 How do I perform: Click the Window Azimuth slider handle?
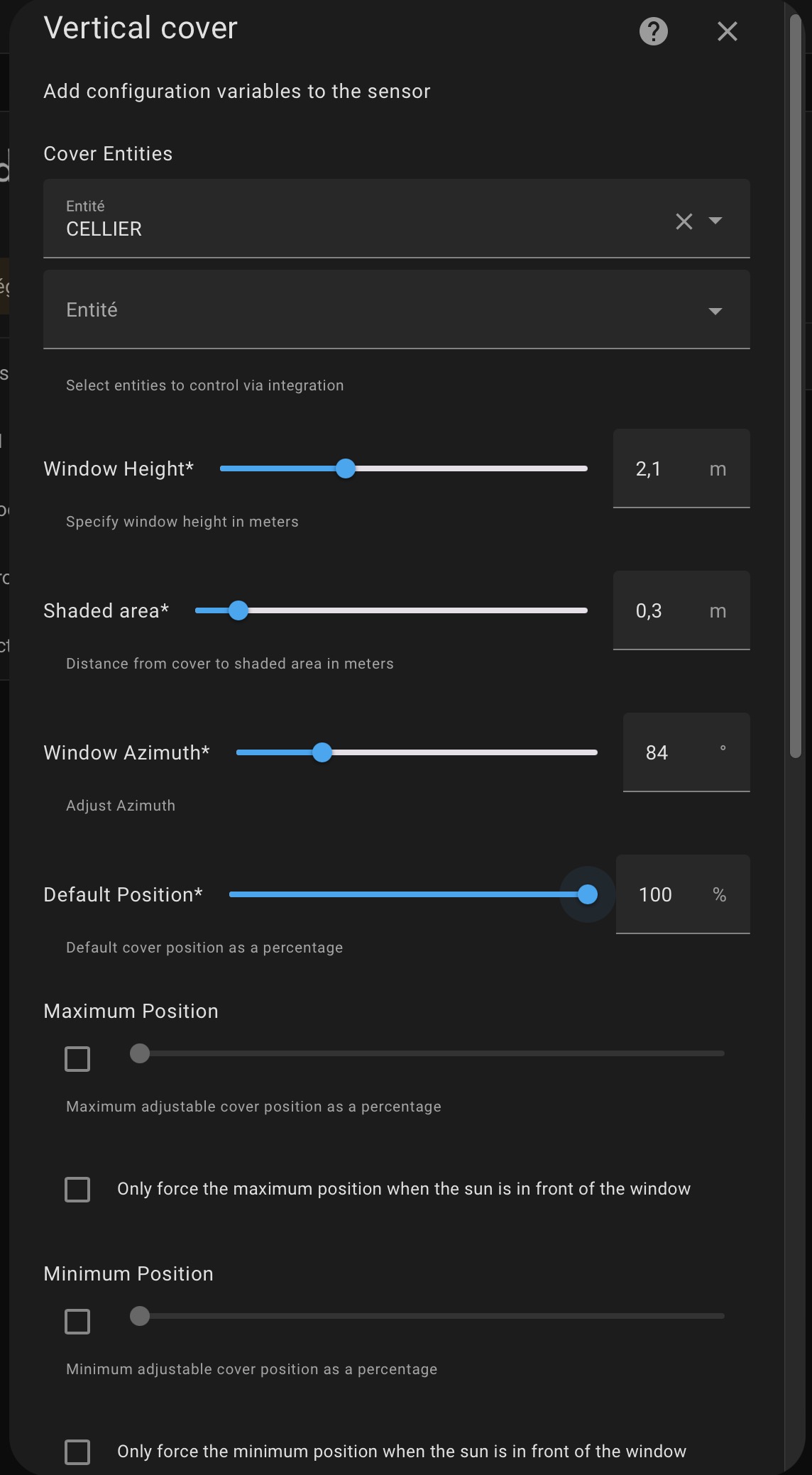pos(322,752)
